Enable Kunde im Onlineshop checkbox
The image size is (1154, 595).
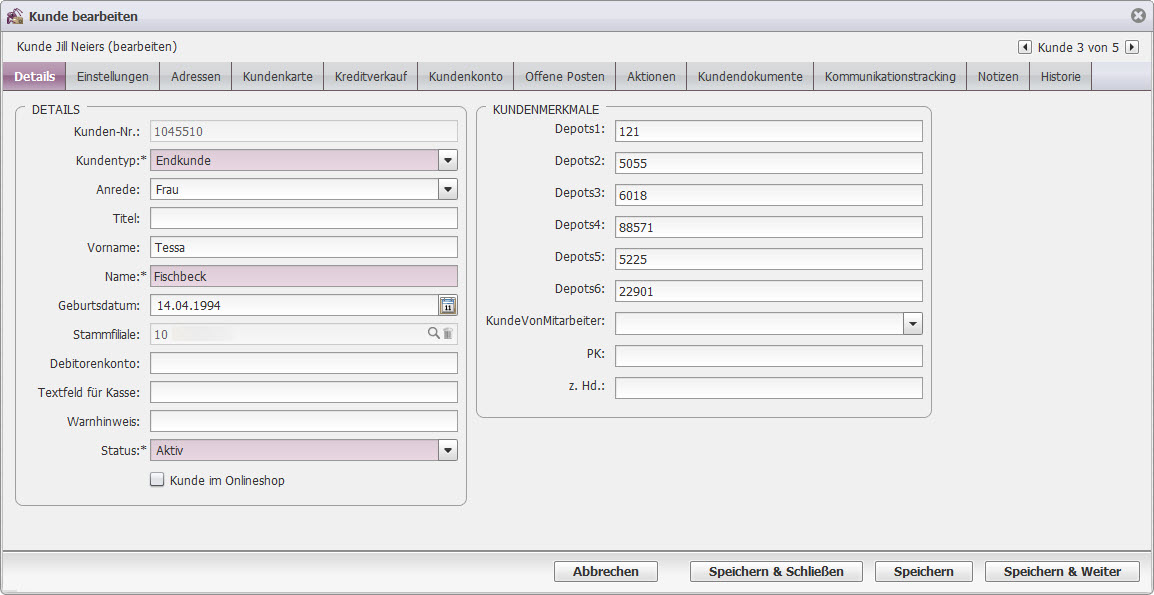(x=157, y=480)
